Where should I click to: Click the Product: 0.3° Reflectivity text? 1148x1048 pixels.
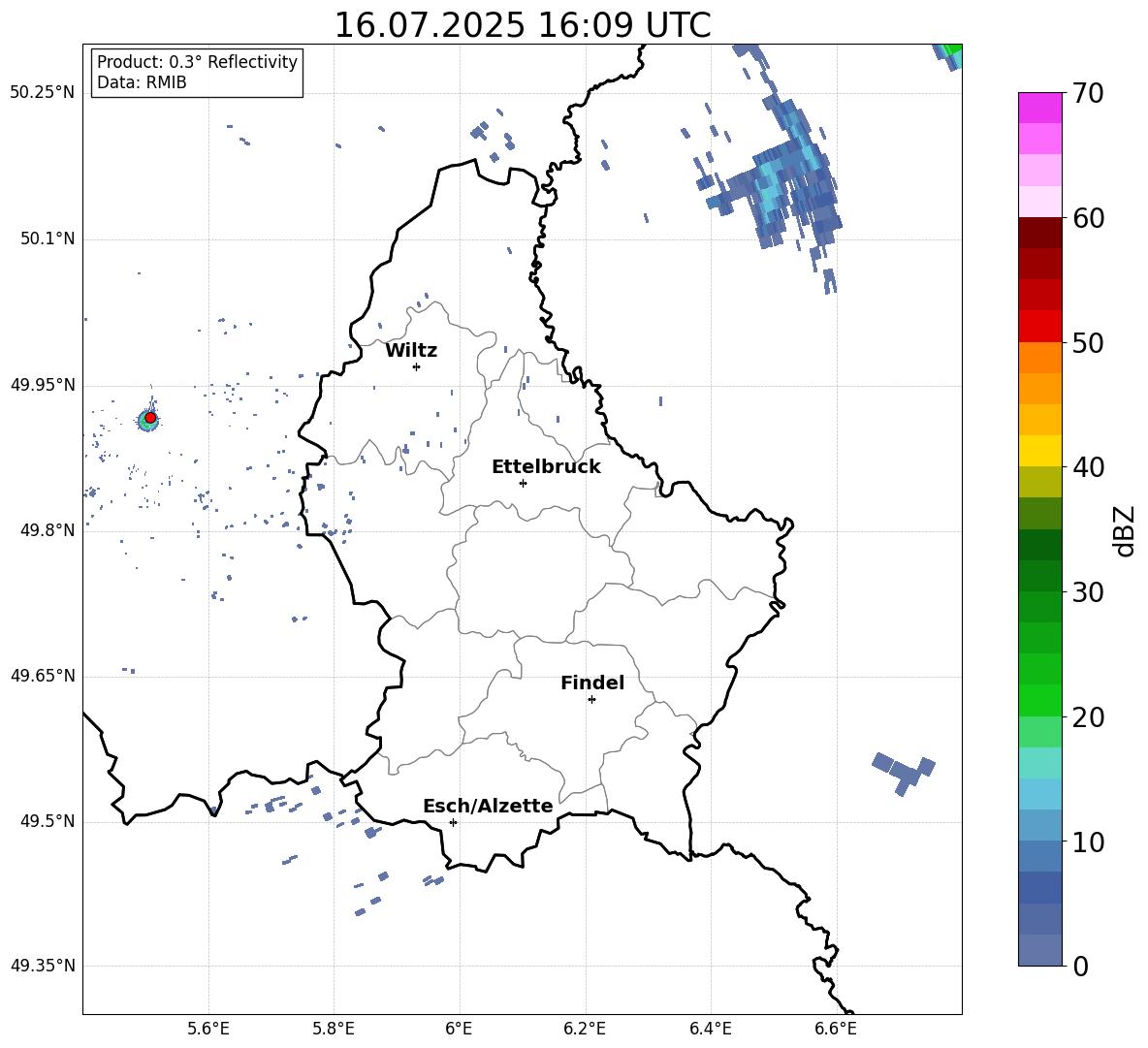pyautogui.click(x=197, y=62)
